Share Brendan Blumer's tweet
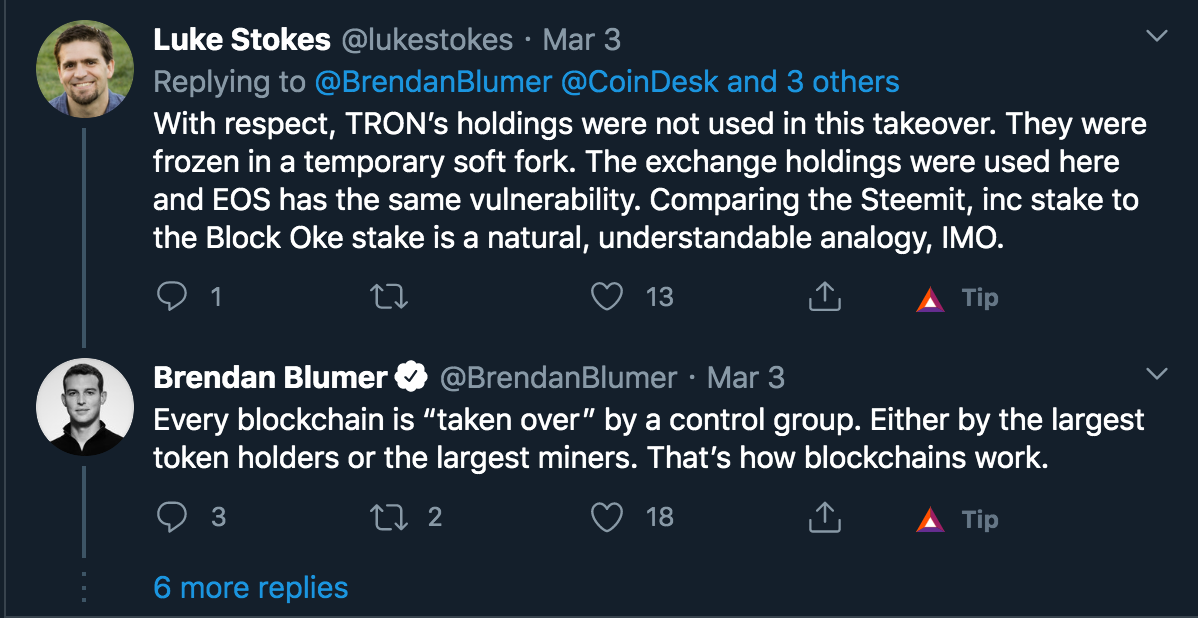The height and width of the screenshot is (618, 1198). (x=824, y=518)
